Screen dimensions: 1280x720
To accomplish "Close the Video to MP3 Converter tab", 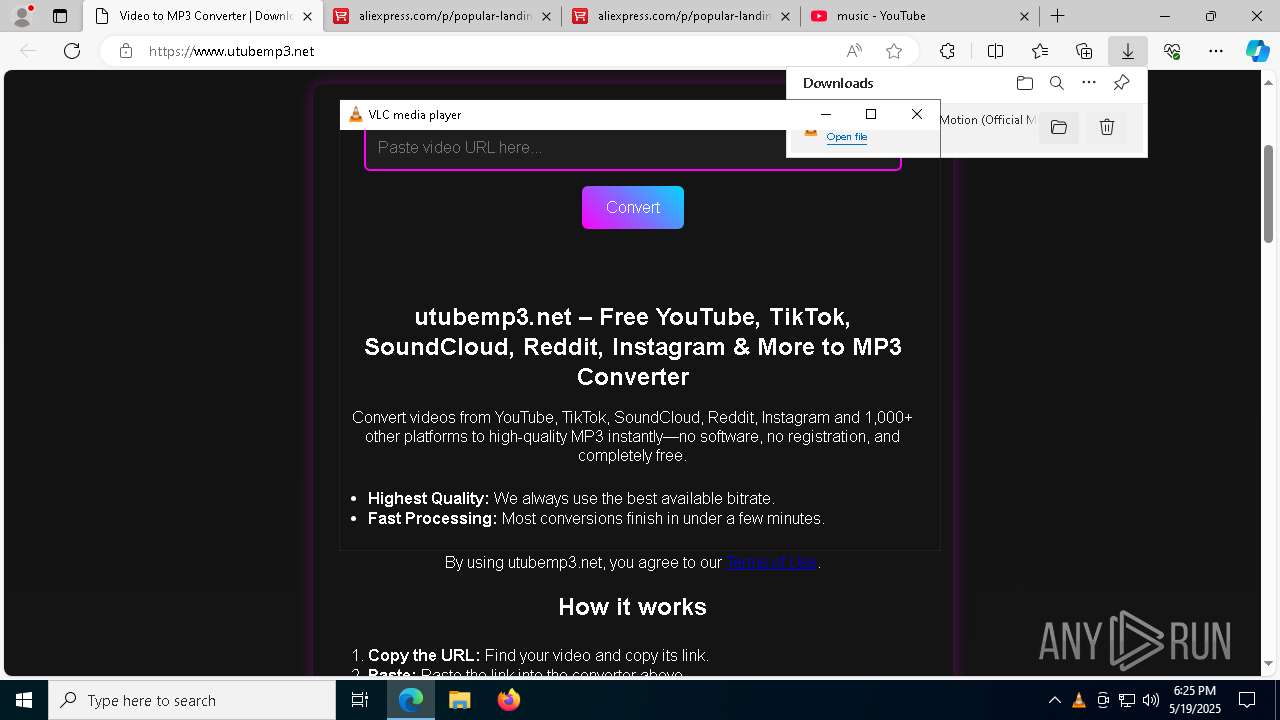I will (308, 16).
